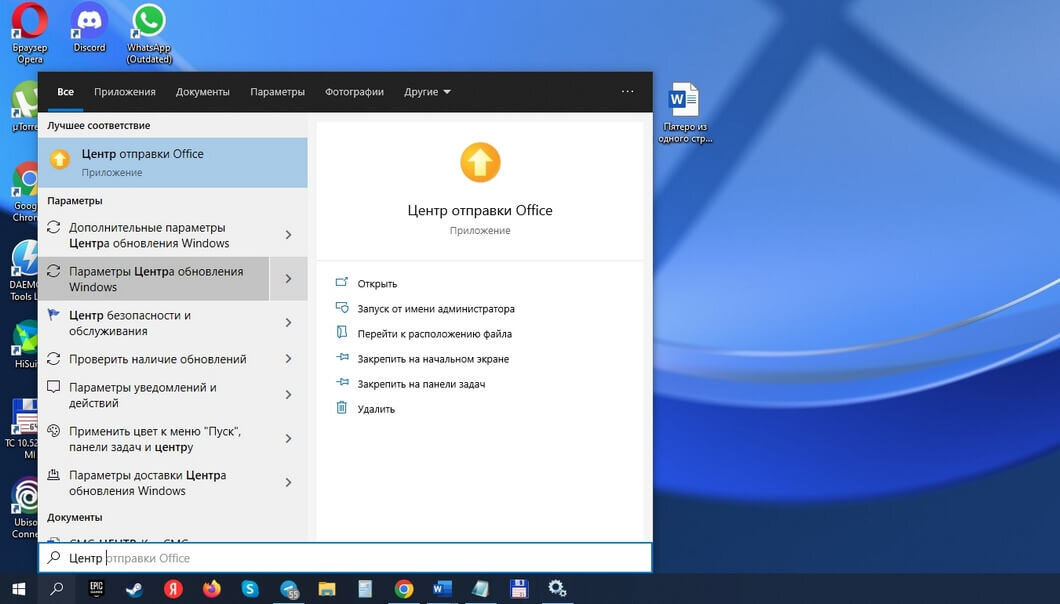The height and width of the screenshot is (604, 1060).
Task: Open Steam from the taskbar
Action: coord(135,588)
